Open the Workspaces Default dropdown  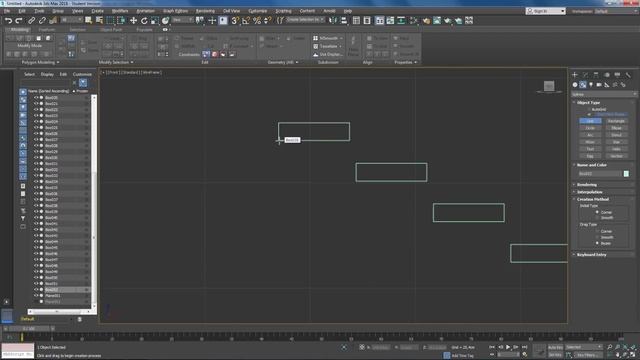click(617, 11)
